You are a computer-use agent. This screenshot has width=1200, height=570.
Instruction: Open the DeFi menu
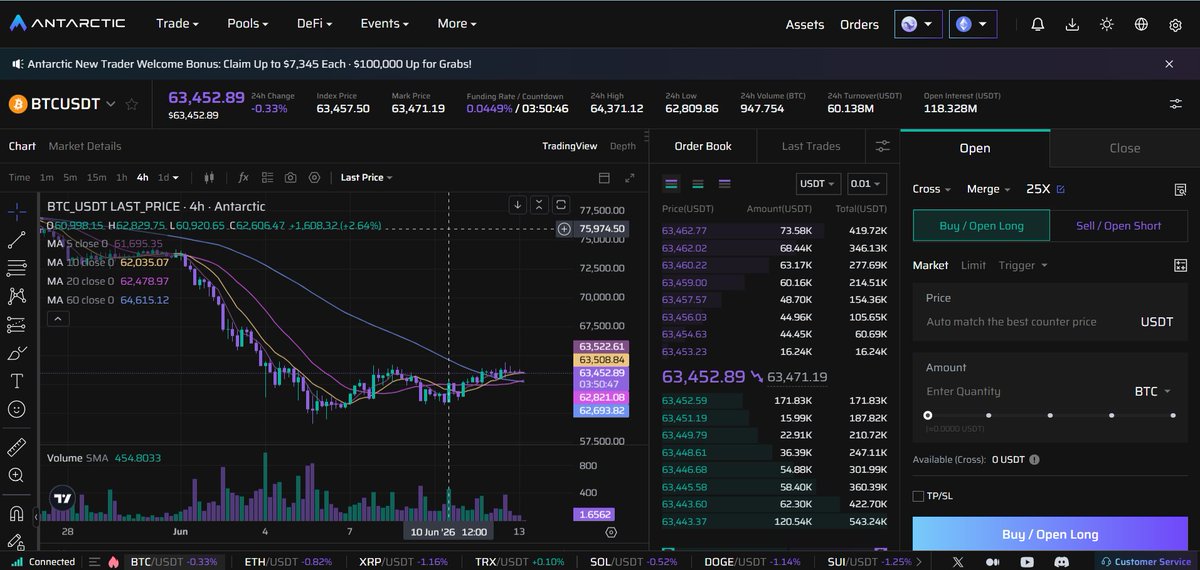click(314, 23)
